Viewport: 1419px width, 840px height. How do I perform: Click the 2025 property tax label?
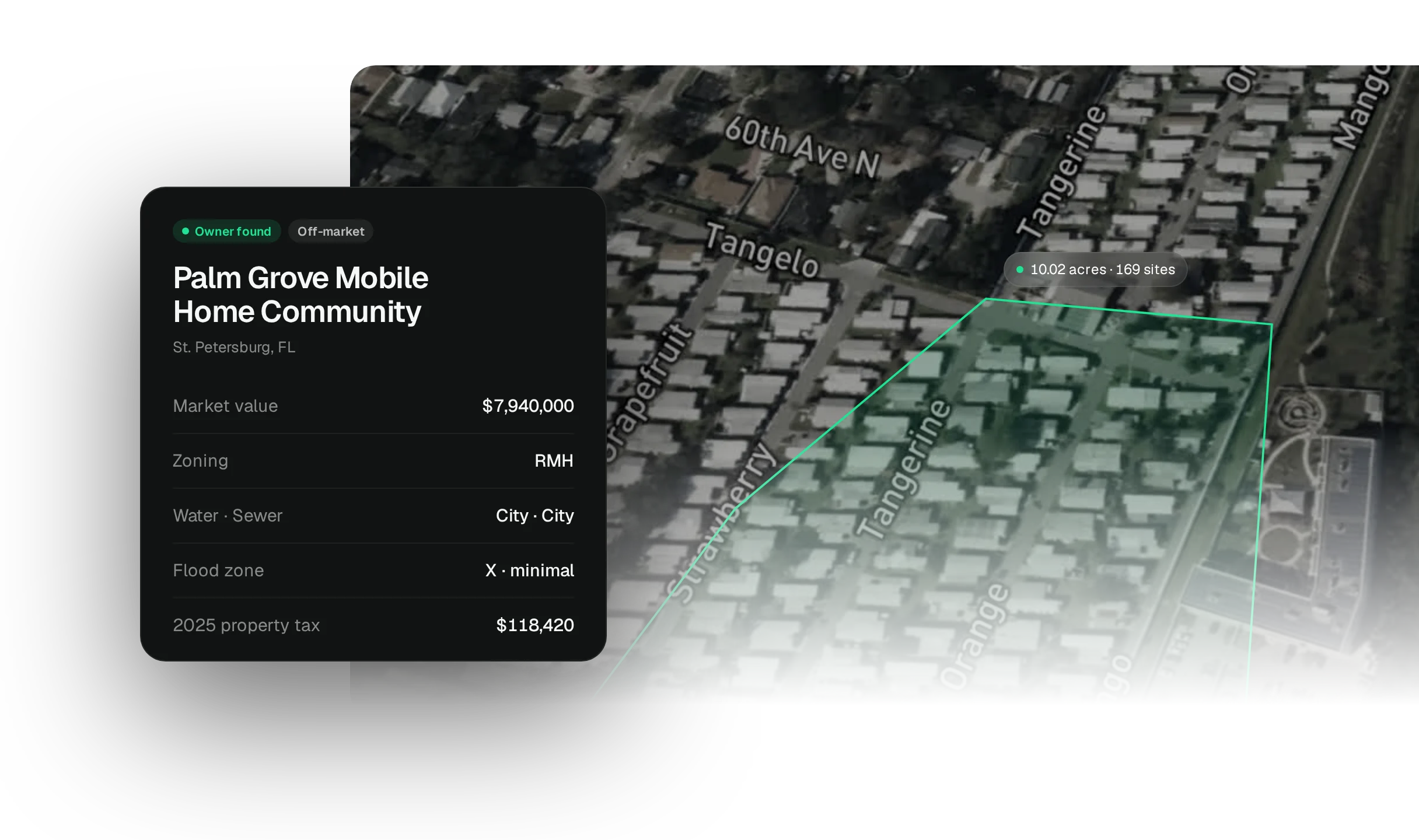(x=246, y=625)
